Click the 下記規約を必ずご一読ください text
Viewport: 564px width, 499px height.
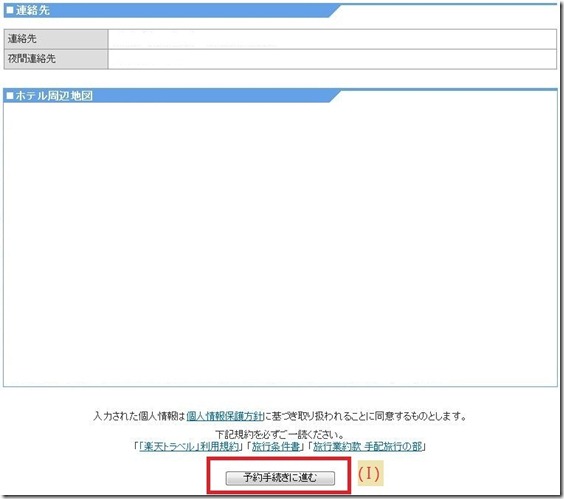(x=280, y=435)
